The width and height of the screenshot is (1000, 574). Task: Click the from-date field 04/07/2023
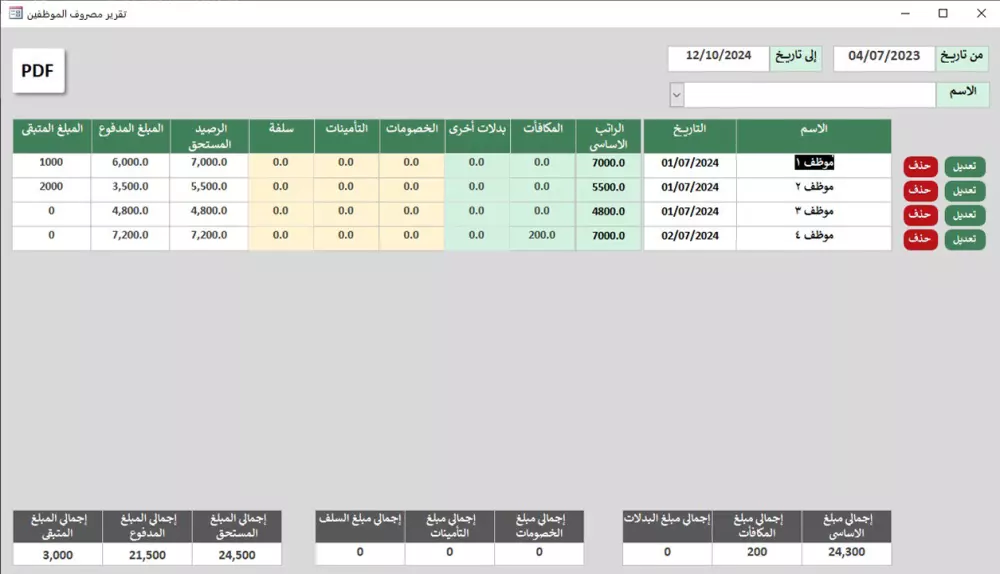pos(884,57)
